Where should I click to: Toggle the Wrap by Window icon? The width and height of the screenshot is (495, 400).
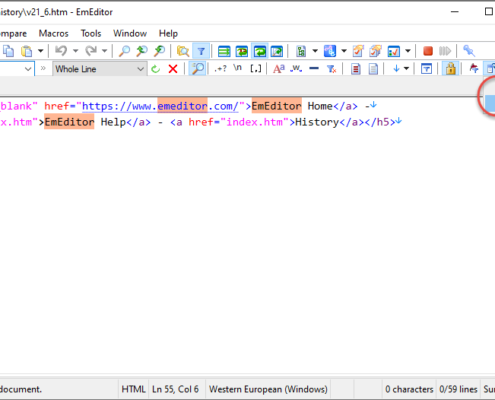(x=260, y=51)
